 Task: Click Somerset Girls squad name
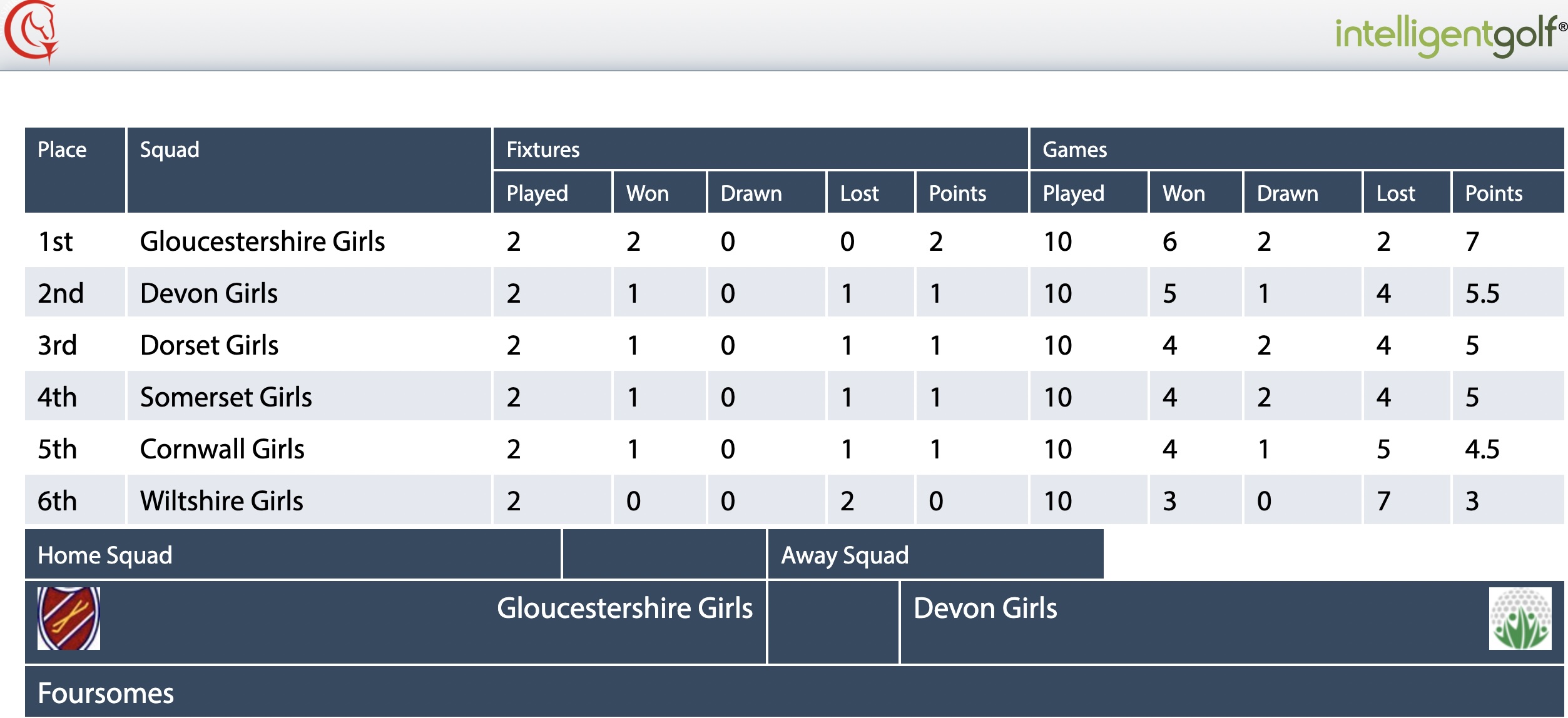(x=226, y=397)
